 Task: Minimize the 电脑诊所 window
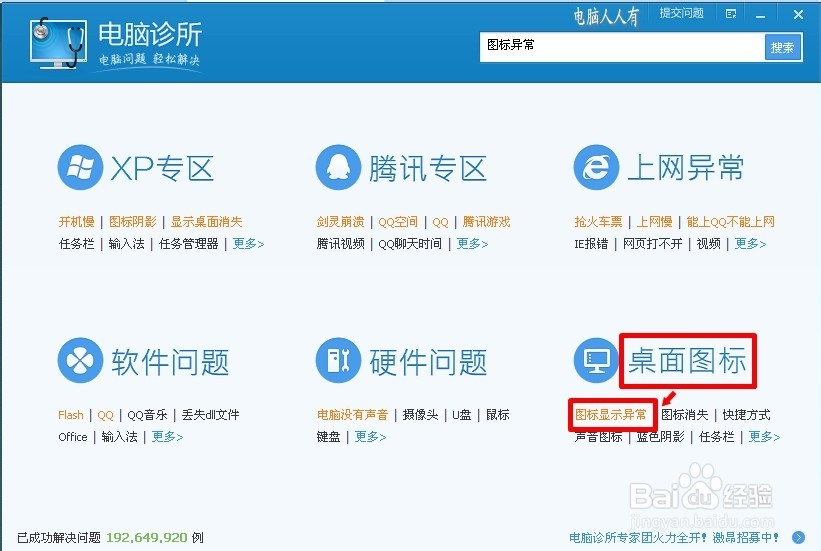pyautogui.click(x=760, y=15)
